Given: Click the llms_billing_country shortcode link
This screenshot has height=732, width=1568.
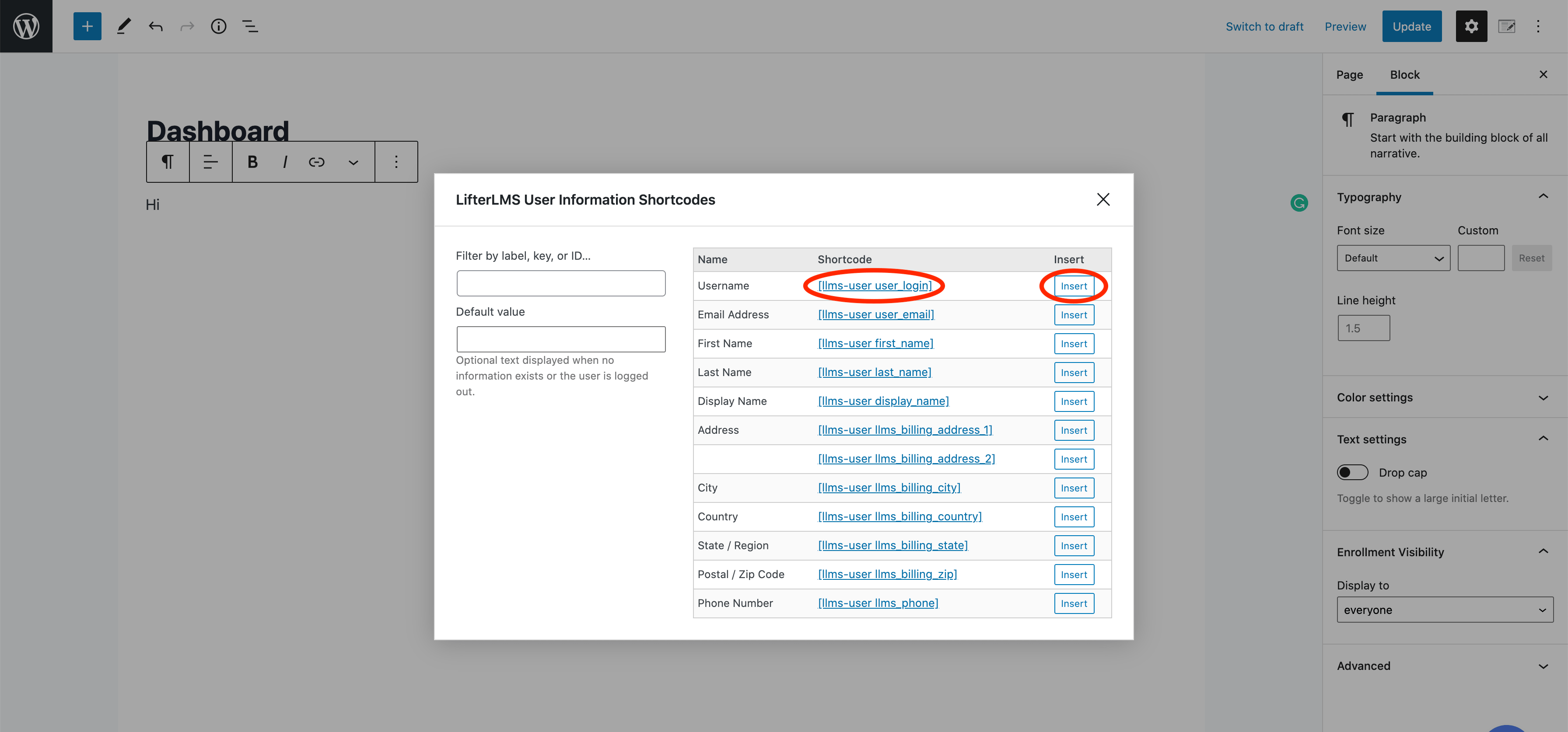Looking at the screenshot, I should point(899,516).
